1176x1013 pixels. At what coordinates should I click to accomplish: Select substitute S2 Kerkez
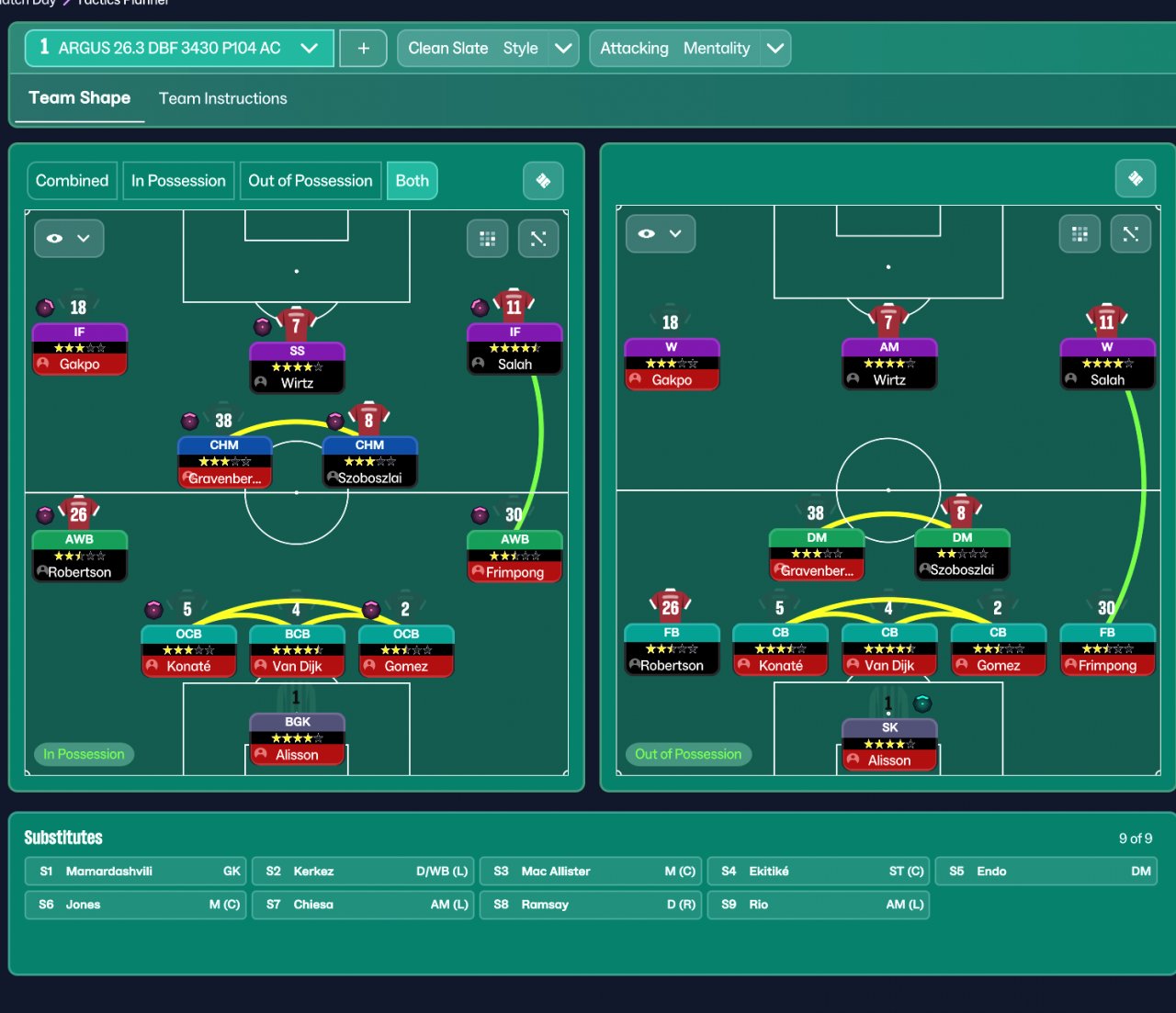click(364, 872)
